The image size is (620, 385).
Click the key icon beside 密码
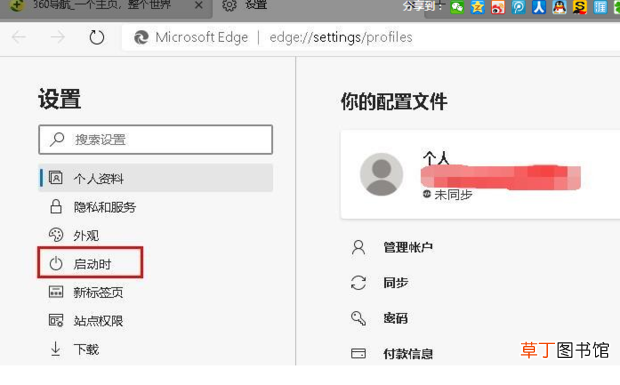click(358, 318)
